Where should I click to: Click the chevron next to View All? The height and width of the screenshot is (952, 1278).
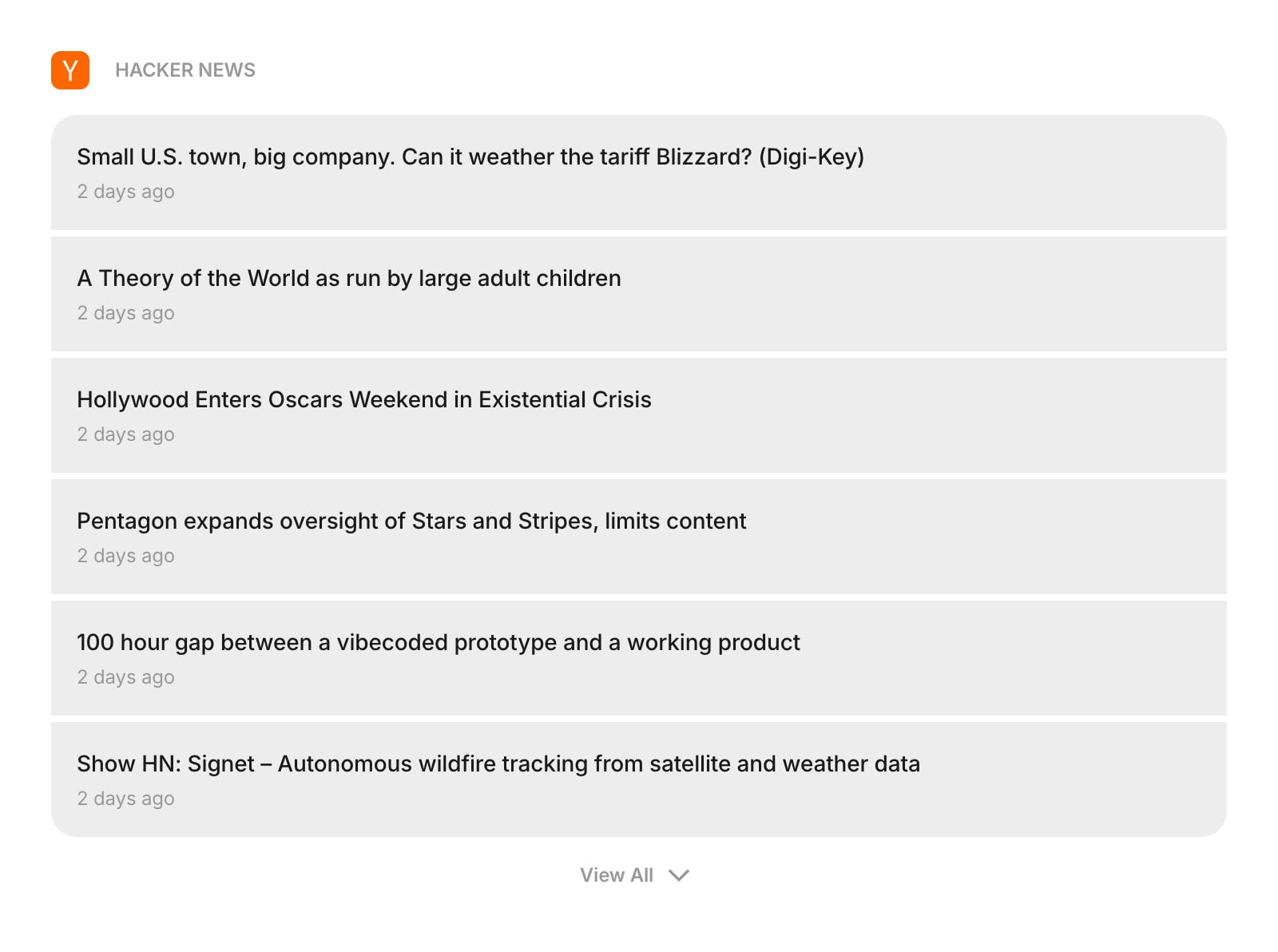click(678, 875)
